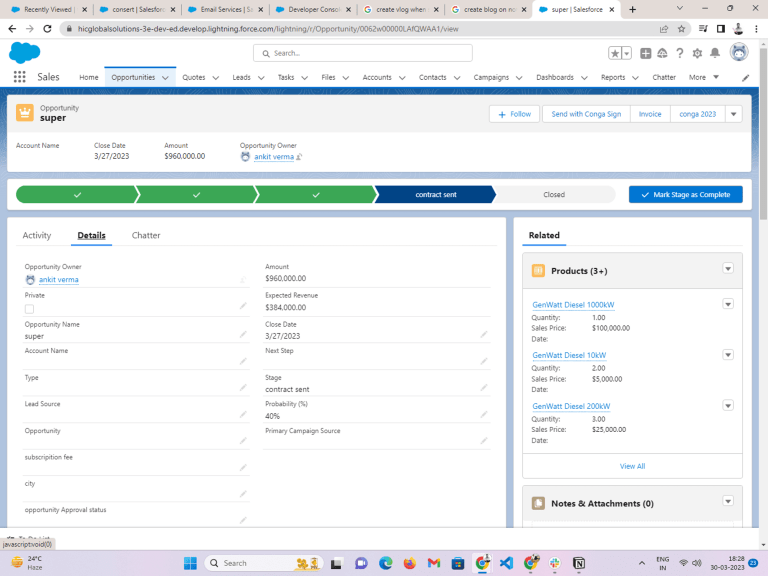768x576 pixels.
Task: Open the Salesforce Help question mark icon
Action: (680, 53)
